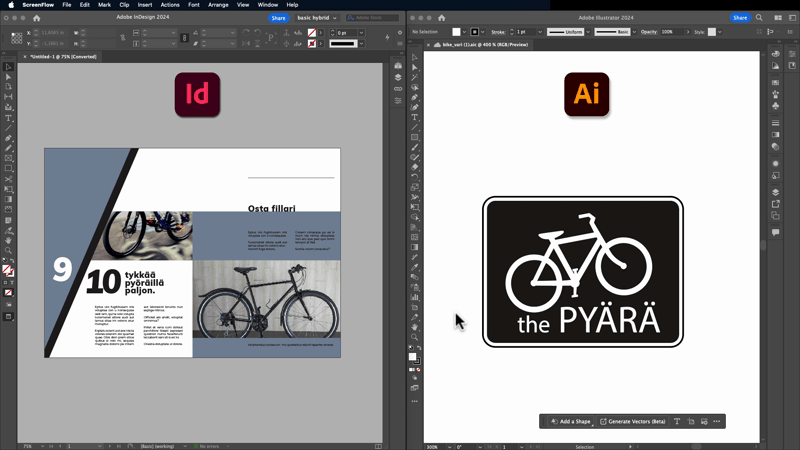Go to InDesign Home screen
800x450 pixels.
pos(36,18)
